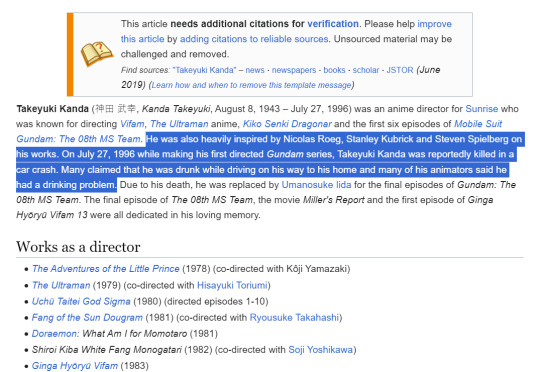Open 'The Adventures of the Little Prince' link
Screen dimensions: 540x372
click(105, 269)
